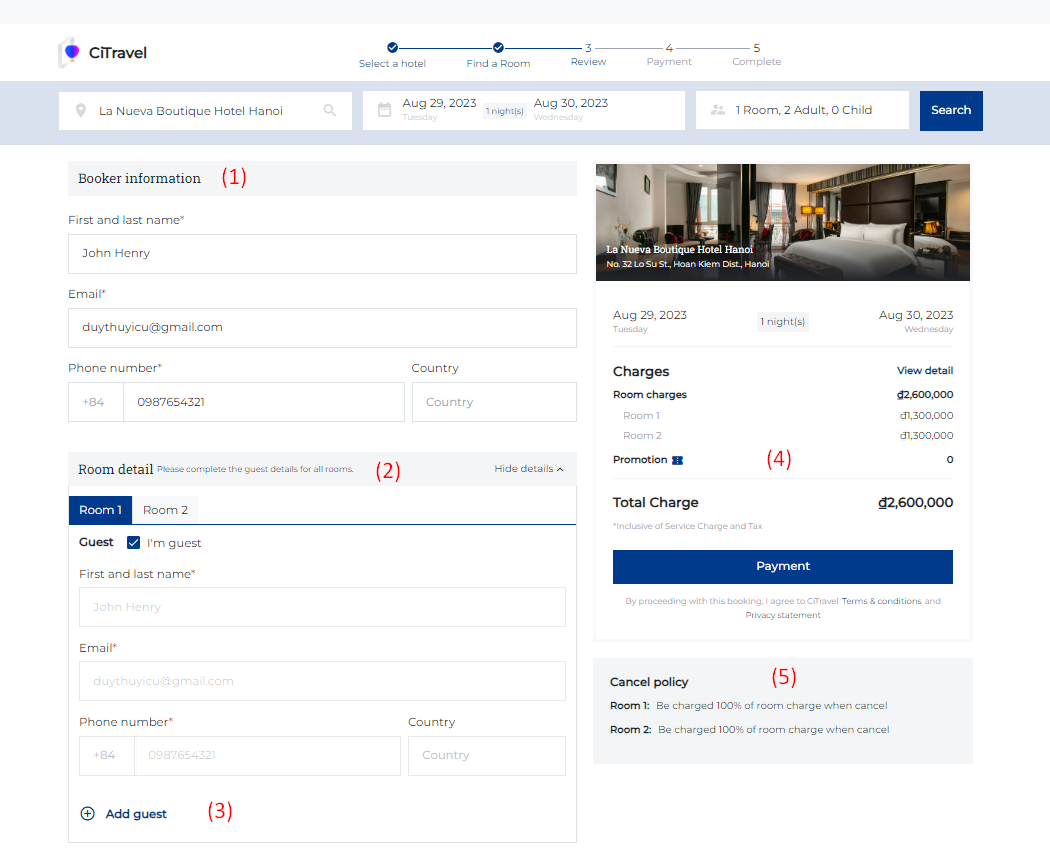The image size is (1050, 853).
Task: Click the Promotion coupon icon
Action: (678, 460)
